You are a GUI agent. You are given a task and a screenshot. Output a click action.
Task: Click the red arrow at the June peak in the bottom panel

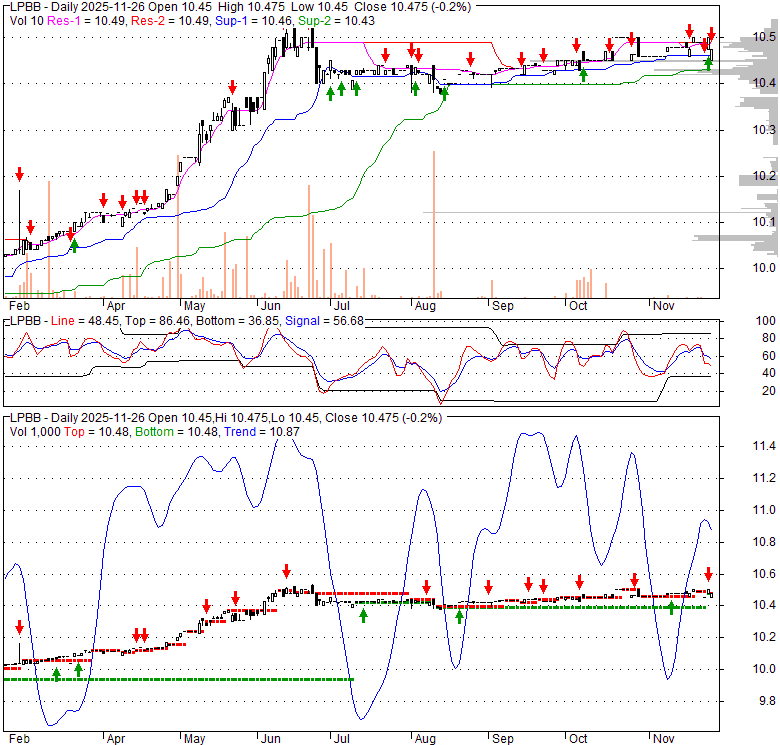[x=286, y=570]
